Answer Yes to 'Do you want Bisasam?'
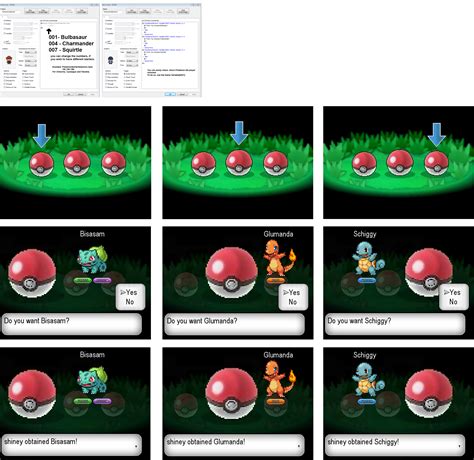The height and width of the screenshot is (460, 474). tap(129, 292)
